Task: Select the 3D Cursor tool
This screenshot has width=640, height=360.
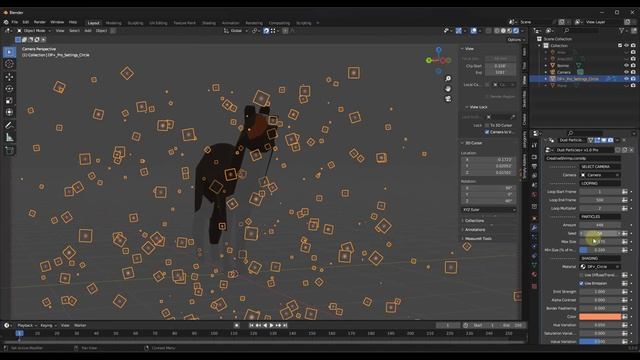Action: pyautogui.click(x=9, y=64)
